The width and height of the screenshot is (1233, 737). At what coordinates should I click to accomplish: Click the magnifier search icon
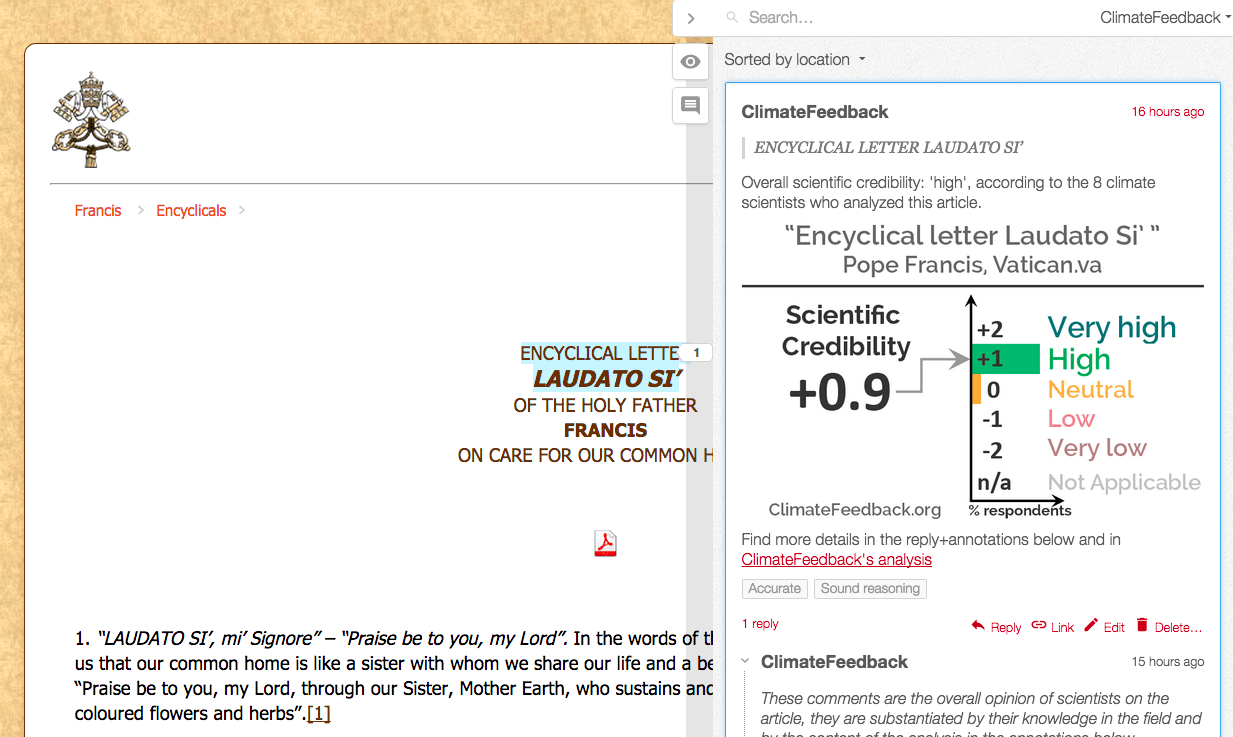[733, 18]
